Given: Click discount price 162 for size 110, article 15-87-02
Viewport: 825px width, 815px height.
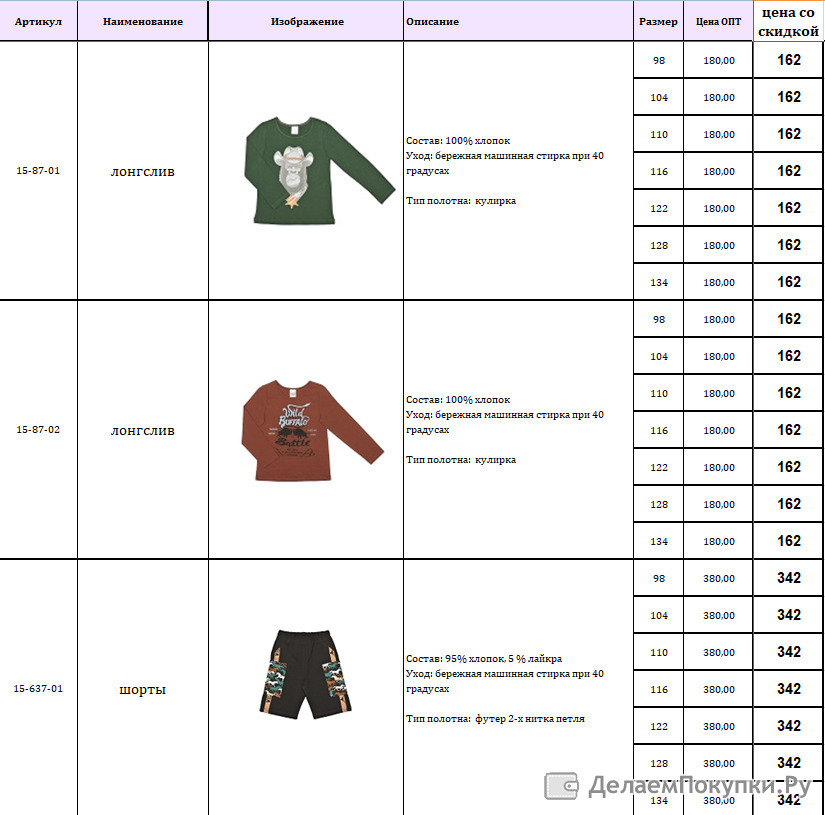Looking at the screenshot, I should tap(788, 393).
